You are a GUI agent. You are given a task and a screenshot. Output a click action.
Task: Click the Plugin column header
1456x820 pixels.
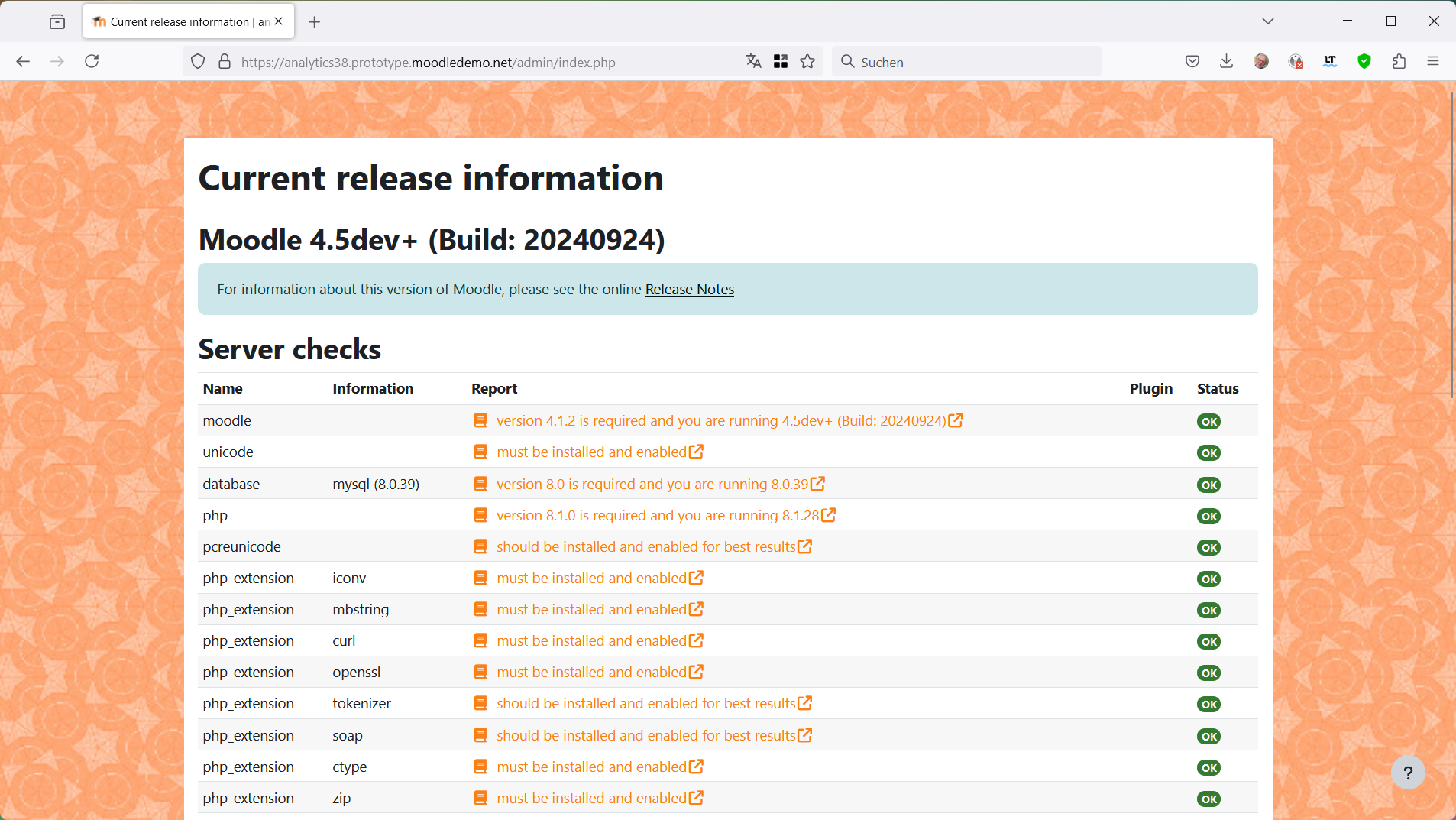(x=1151, y=389)
